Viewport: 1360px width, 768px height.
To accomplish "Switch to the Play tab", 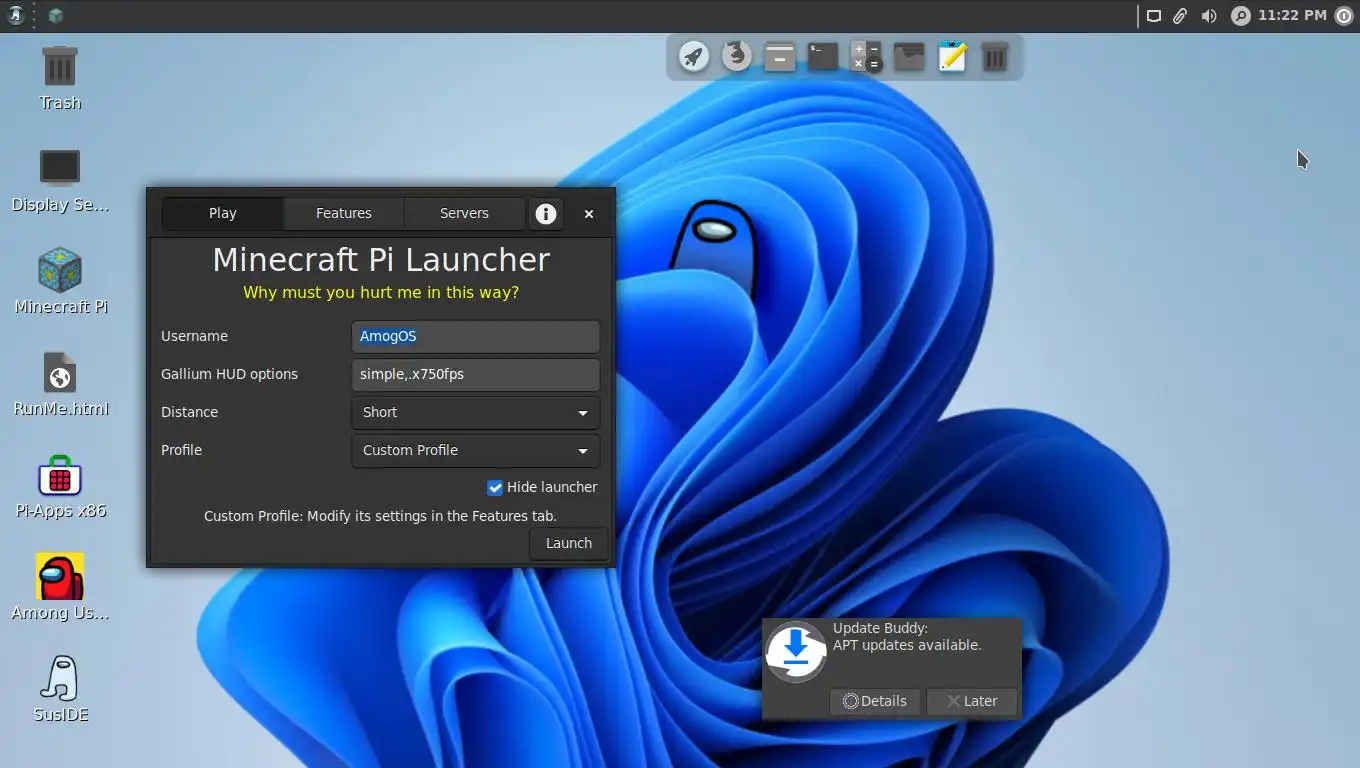I will pyautogui.click(x=222, y=214).
